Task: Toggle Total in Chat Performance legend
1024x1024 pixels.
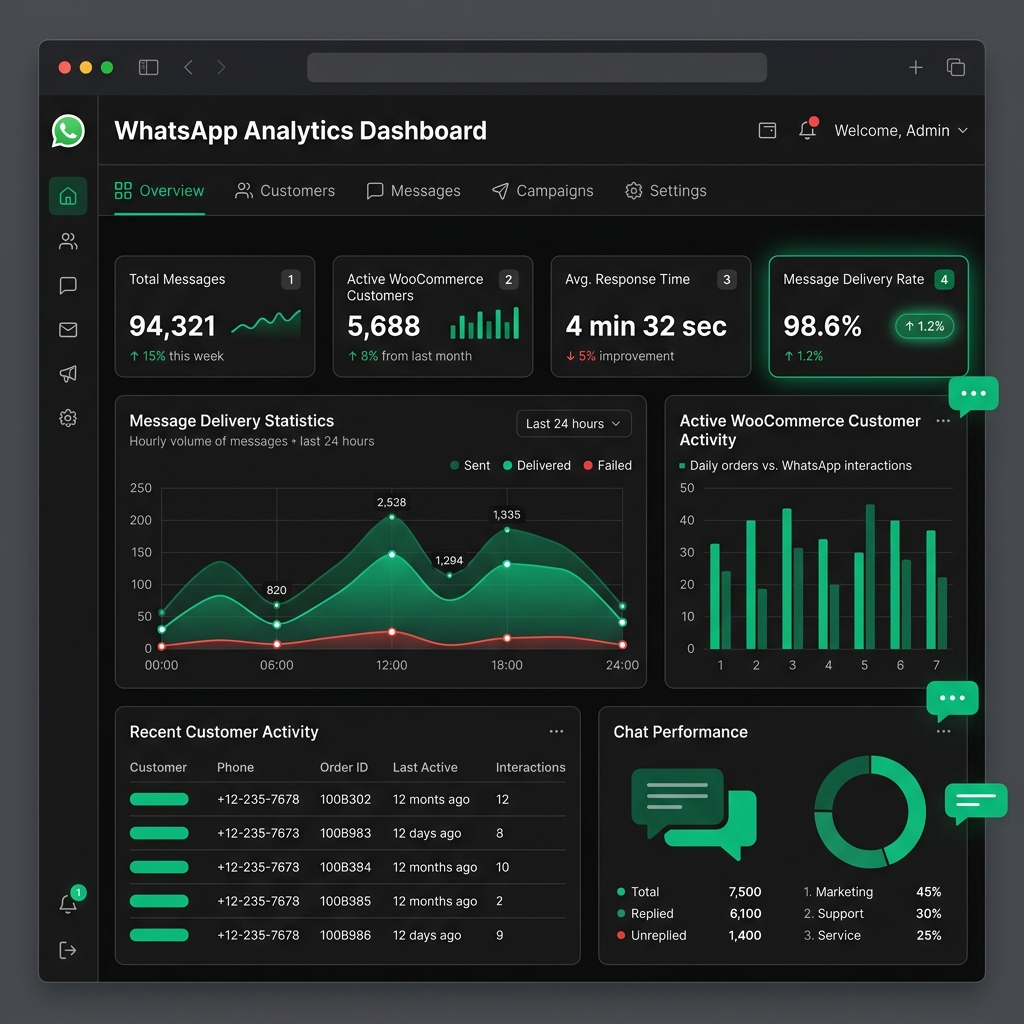Action: [x=638, y=891]
